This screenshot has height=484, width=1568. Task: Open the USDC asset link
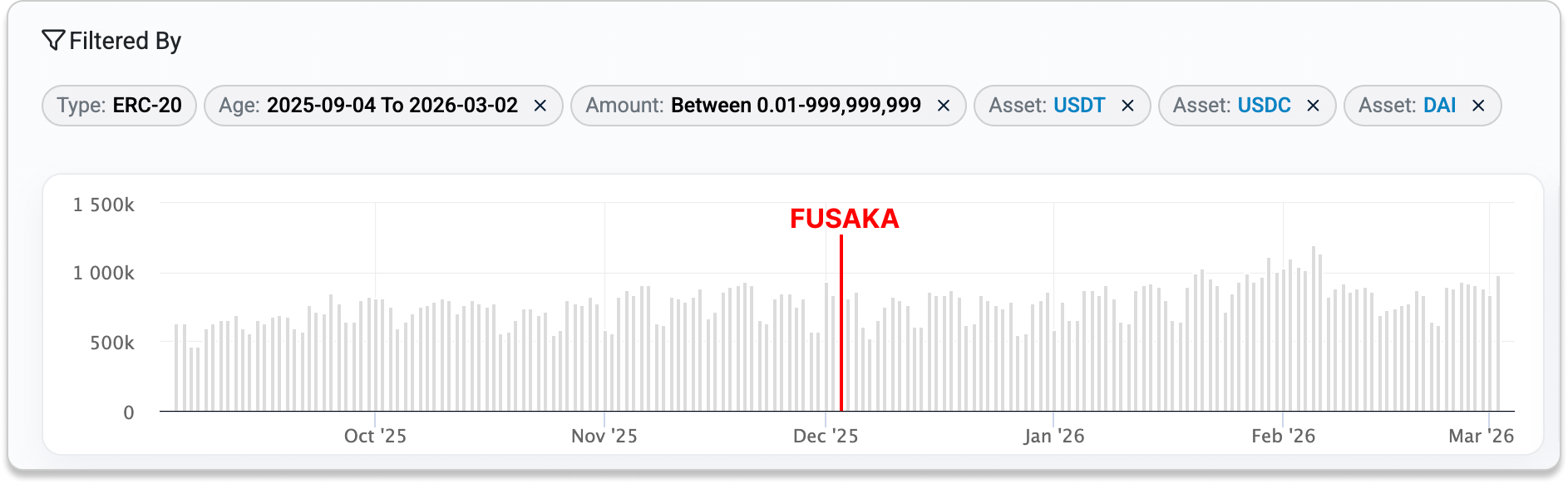click(x=1264, y=106)
